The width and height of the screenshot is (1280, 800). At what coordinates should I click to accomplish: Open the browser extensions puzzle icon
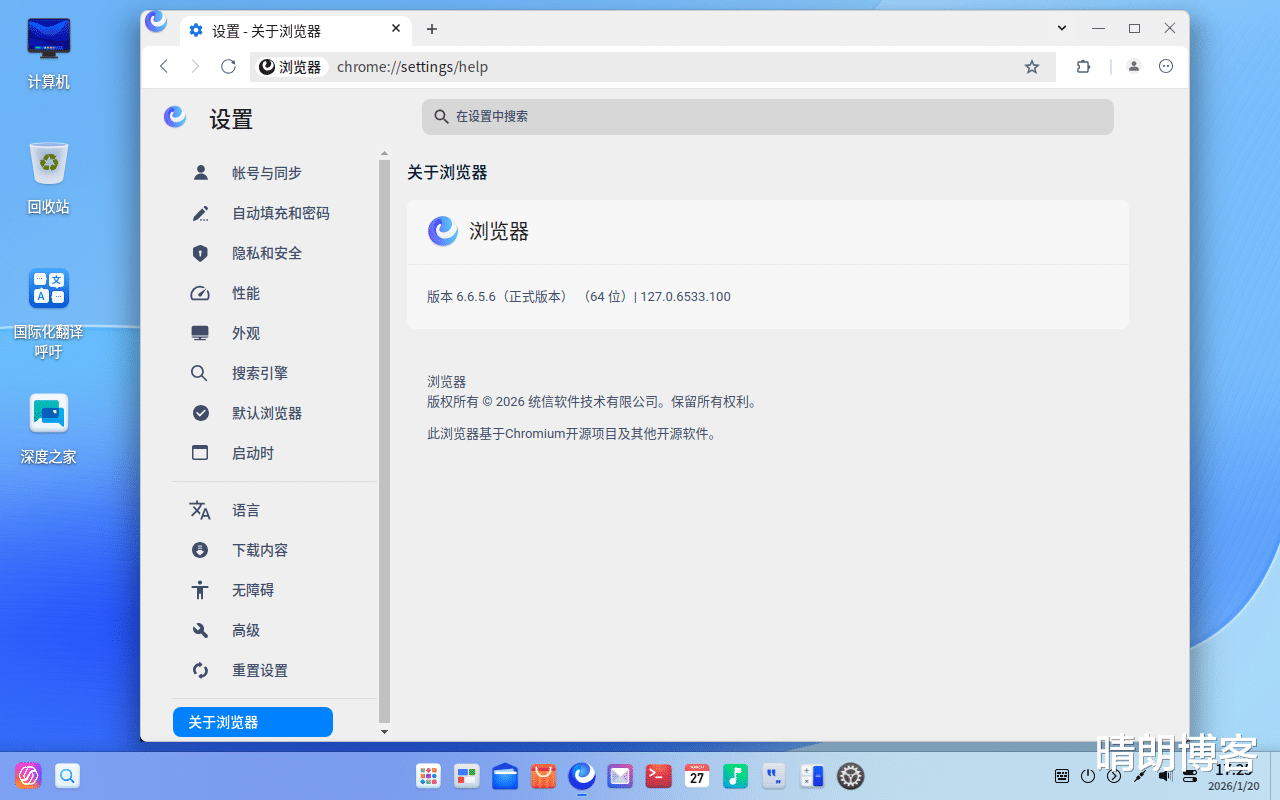pyautogui.click(x=1083, y=67)
